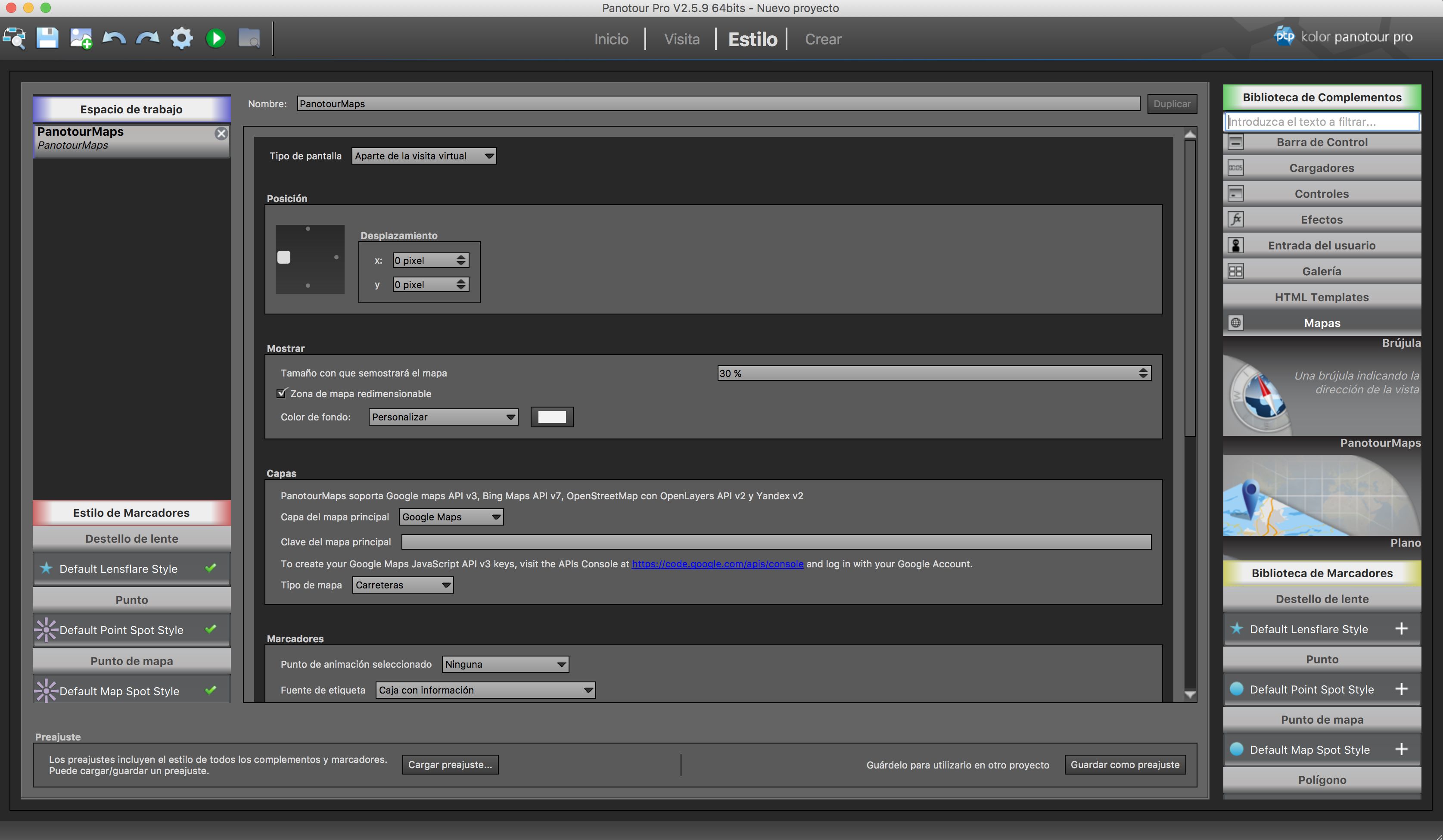Click the Nombre text field
The image size is (1443, 840).
click(718, 104)
